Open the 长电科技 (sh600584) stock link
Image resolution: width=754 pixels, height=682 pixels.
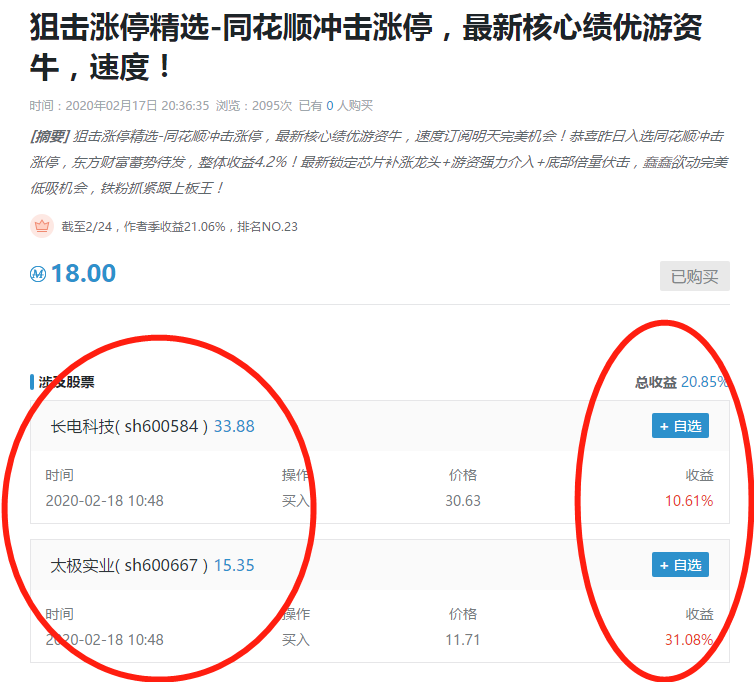(130, 426)
